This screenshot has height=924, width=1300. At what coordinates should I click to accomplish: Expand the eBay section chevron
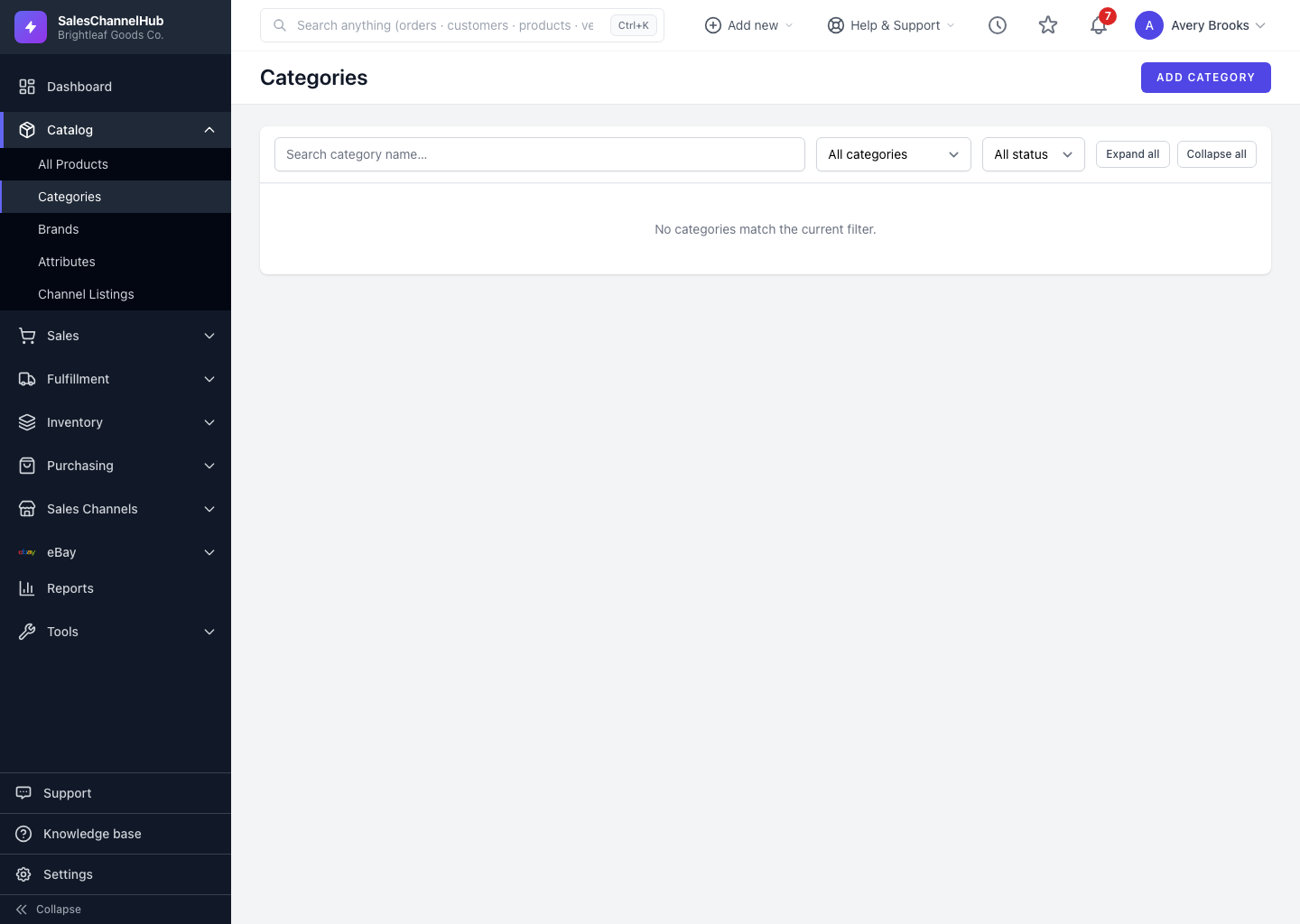click(209, 552)
